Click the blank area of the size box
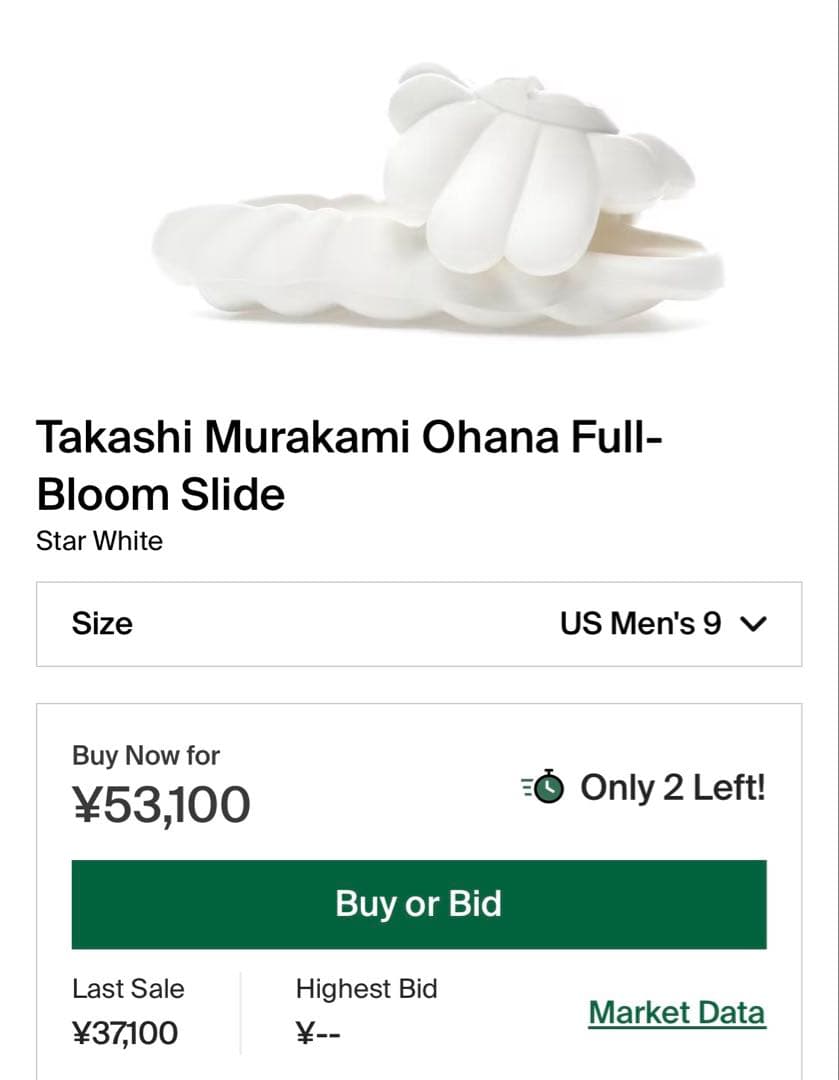This screenshot has width=839, height=1080. click(350, 624)
